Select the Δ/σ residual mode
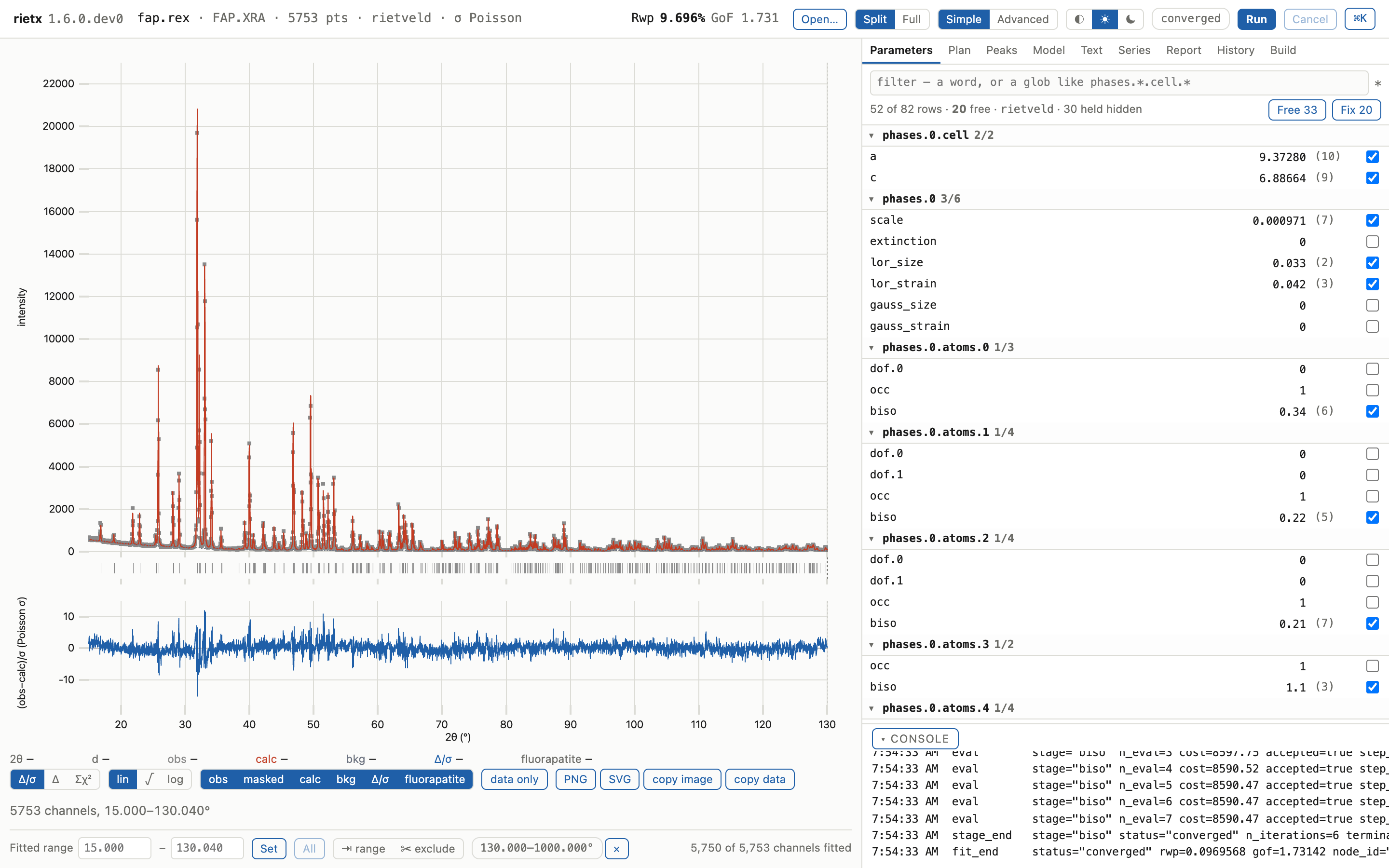 27,779
